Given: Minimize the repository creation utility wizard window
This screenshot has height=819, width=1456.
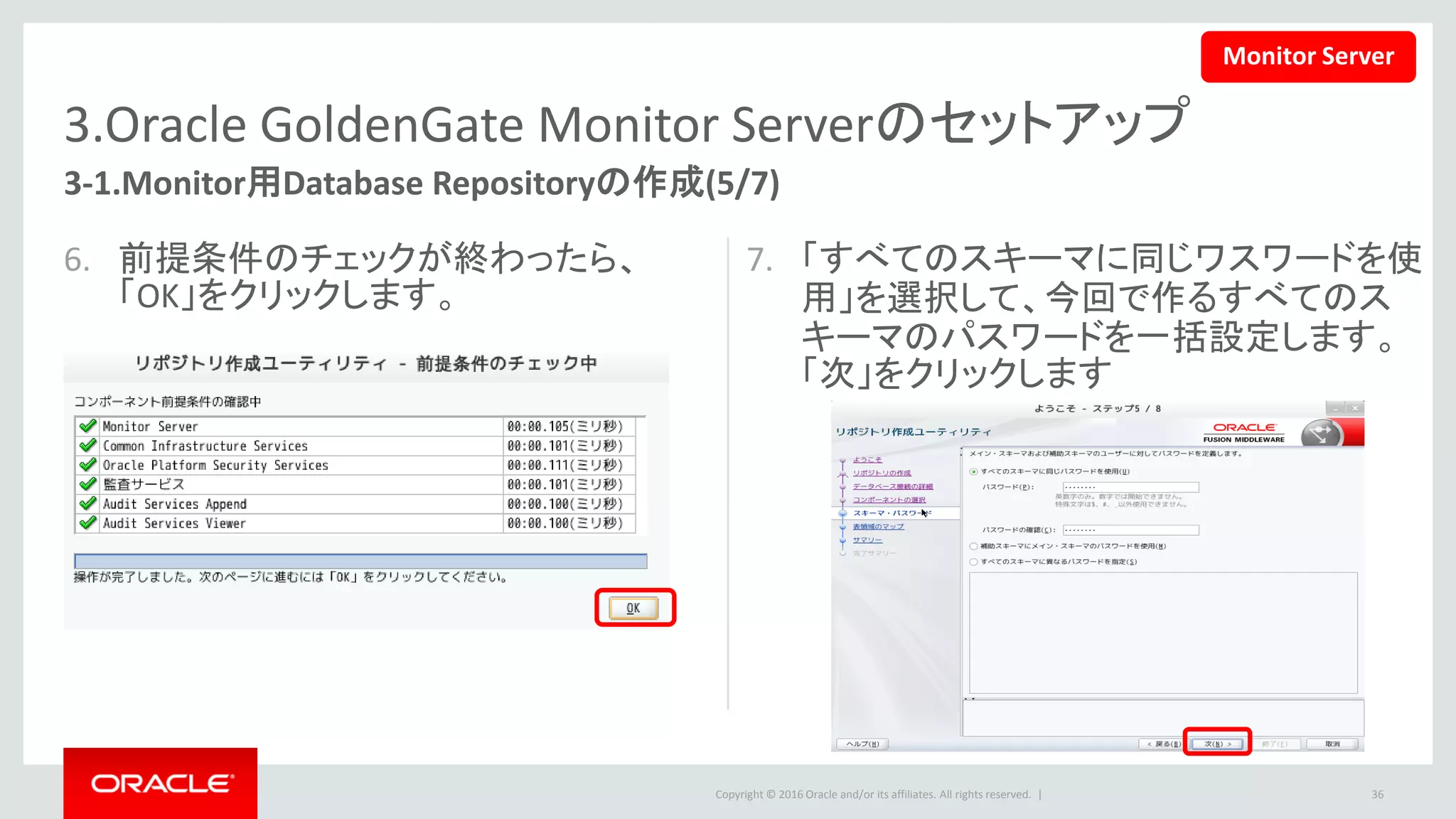Looking at the screenshot, I should click(x=1336, y=409).
